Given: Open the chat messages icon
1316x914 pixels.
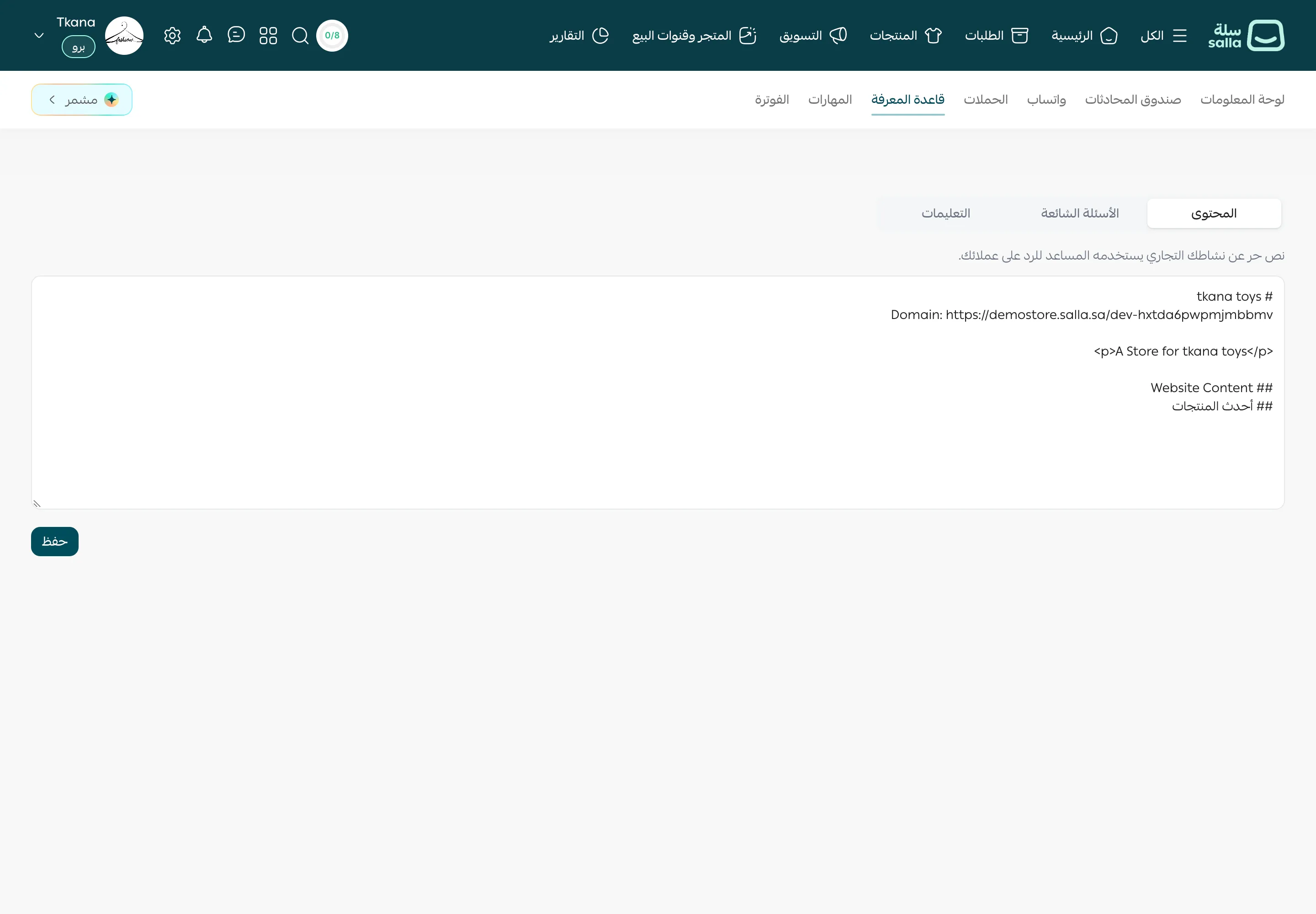Looking at the screenshot, I should [236, 35].
